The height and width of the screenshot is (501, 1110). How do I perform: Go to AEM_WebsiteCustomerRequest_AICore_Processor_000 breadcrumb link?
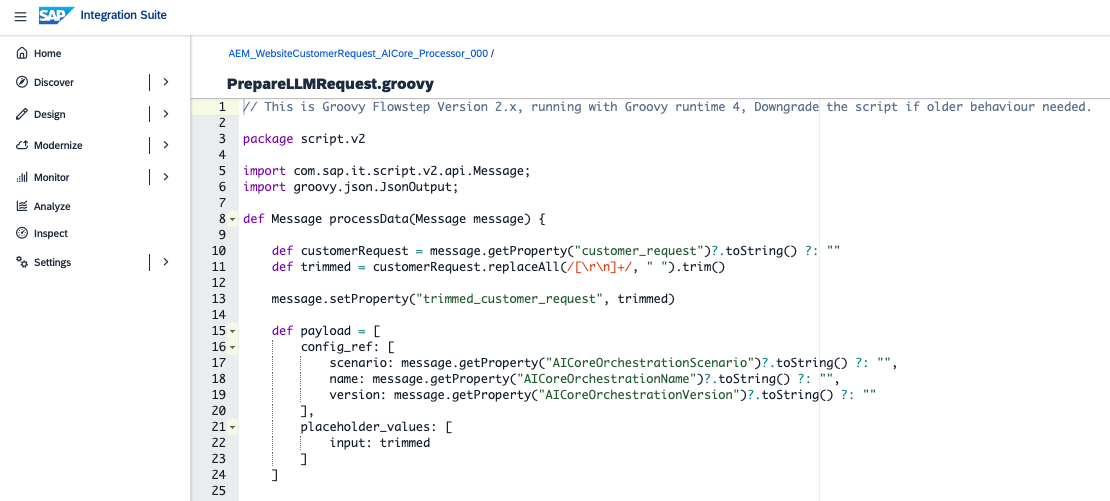point(358,53)
